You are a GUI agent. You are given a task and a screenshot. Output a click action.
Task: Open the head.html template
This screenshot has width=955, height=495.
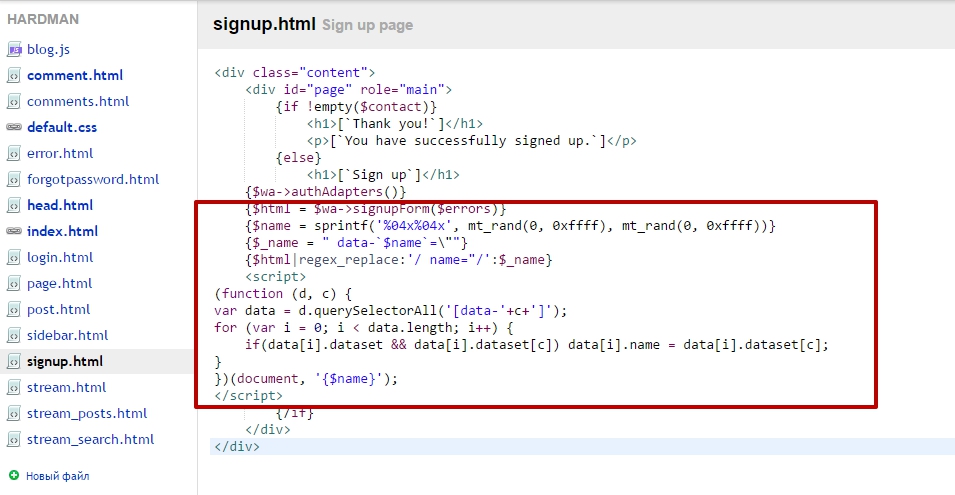click(60, 205)
